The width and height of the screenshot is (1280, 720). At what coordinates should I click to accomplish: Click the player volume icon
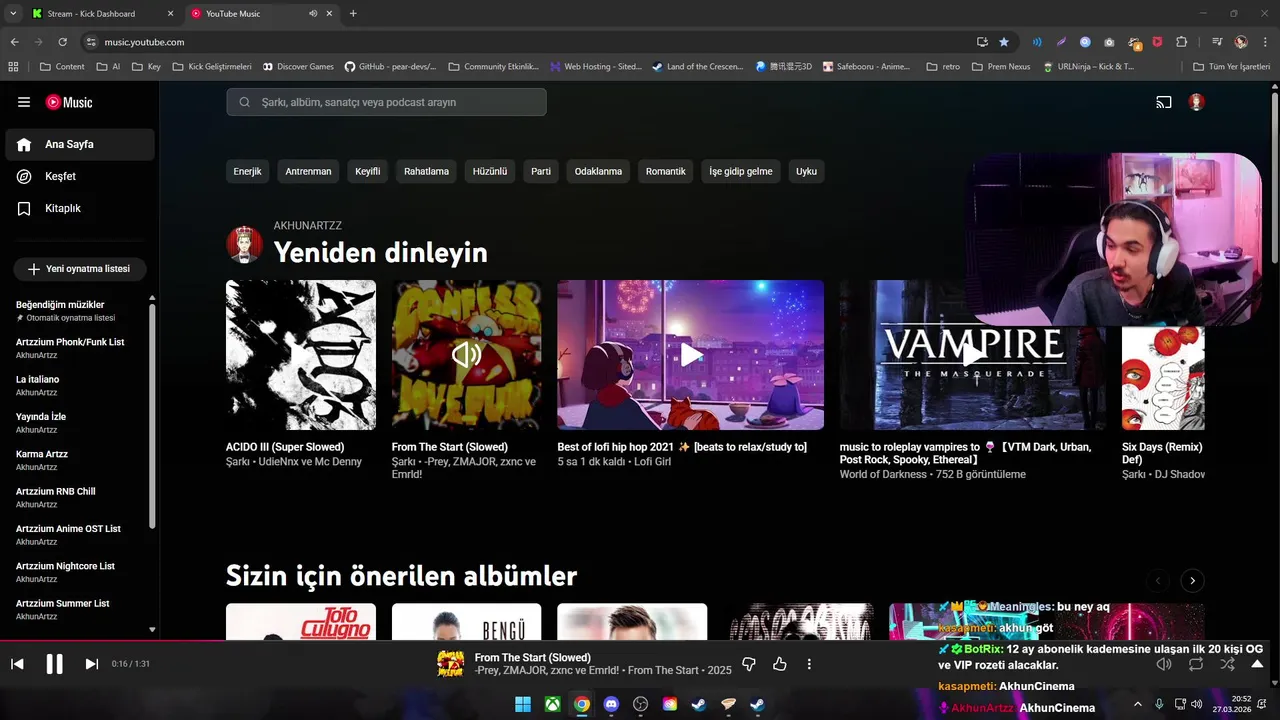tap(1163, 664)
